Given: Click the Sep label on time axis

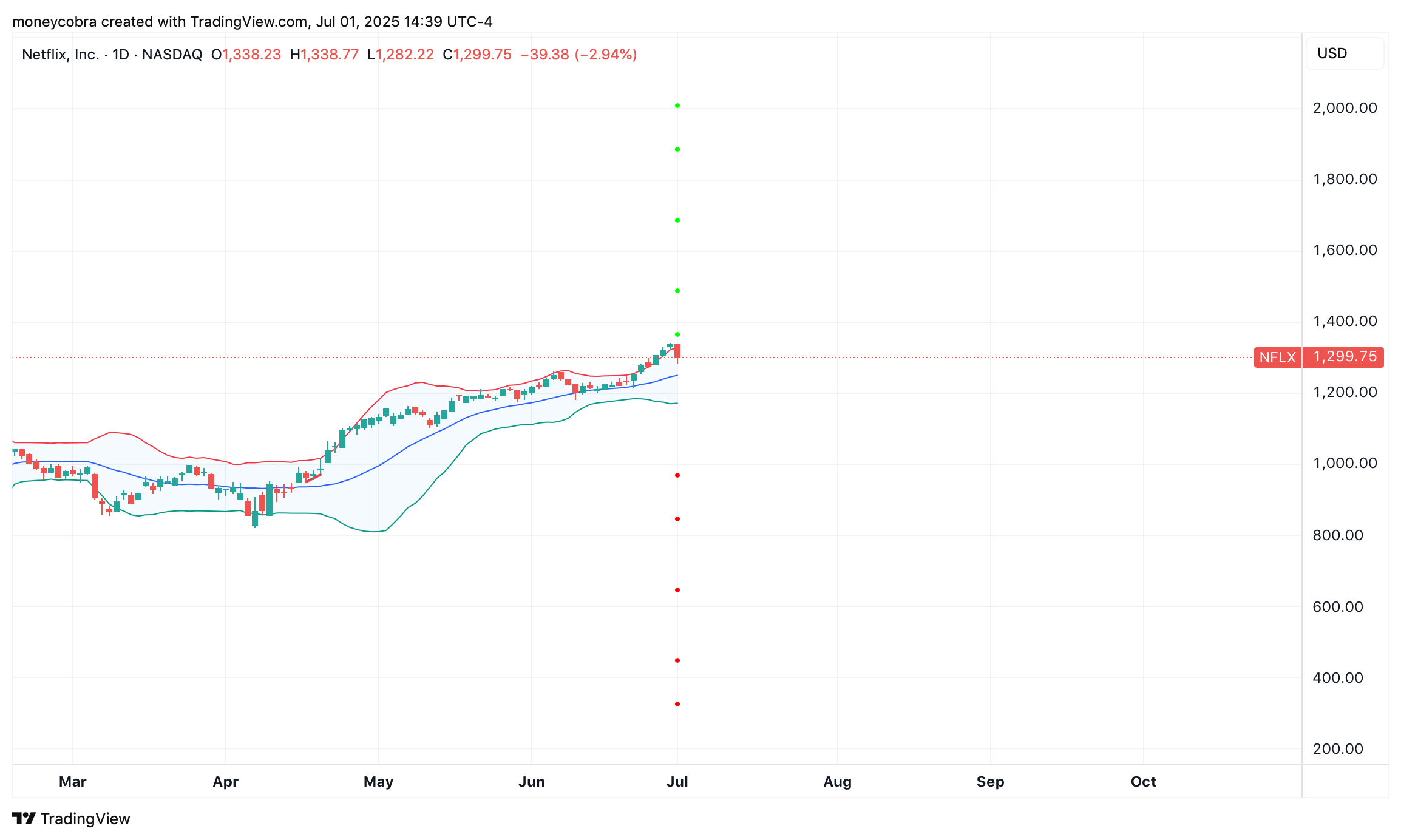Looking at the screenshot, I should [990, 782].
